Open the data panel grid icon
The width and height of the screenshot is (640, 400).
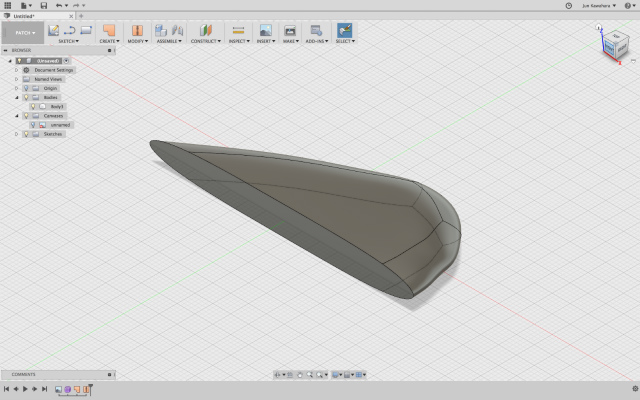(x=7, y=5)
